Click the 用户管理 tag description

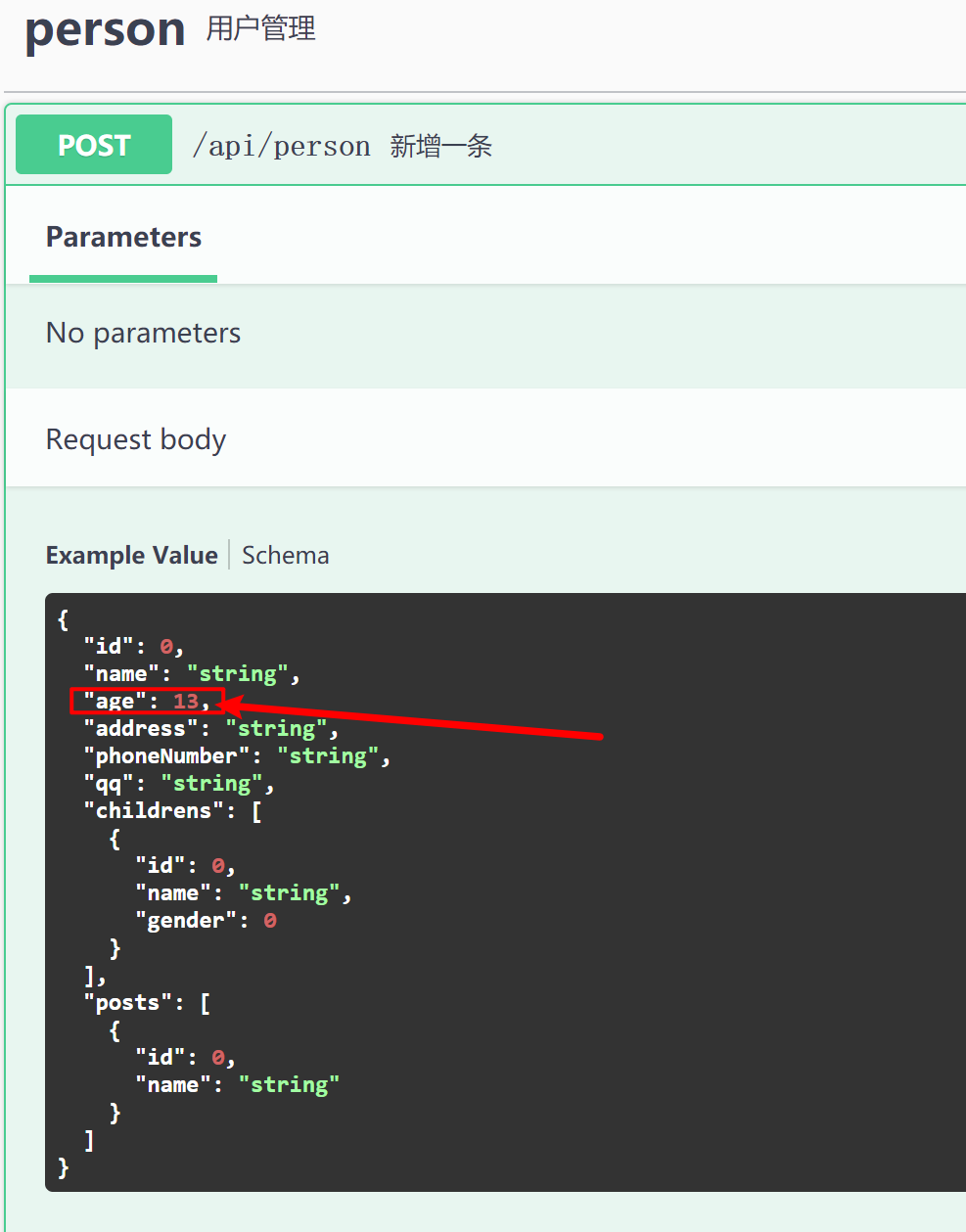click(260, 28)
